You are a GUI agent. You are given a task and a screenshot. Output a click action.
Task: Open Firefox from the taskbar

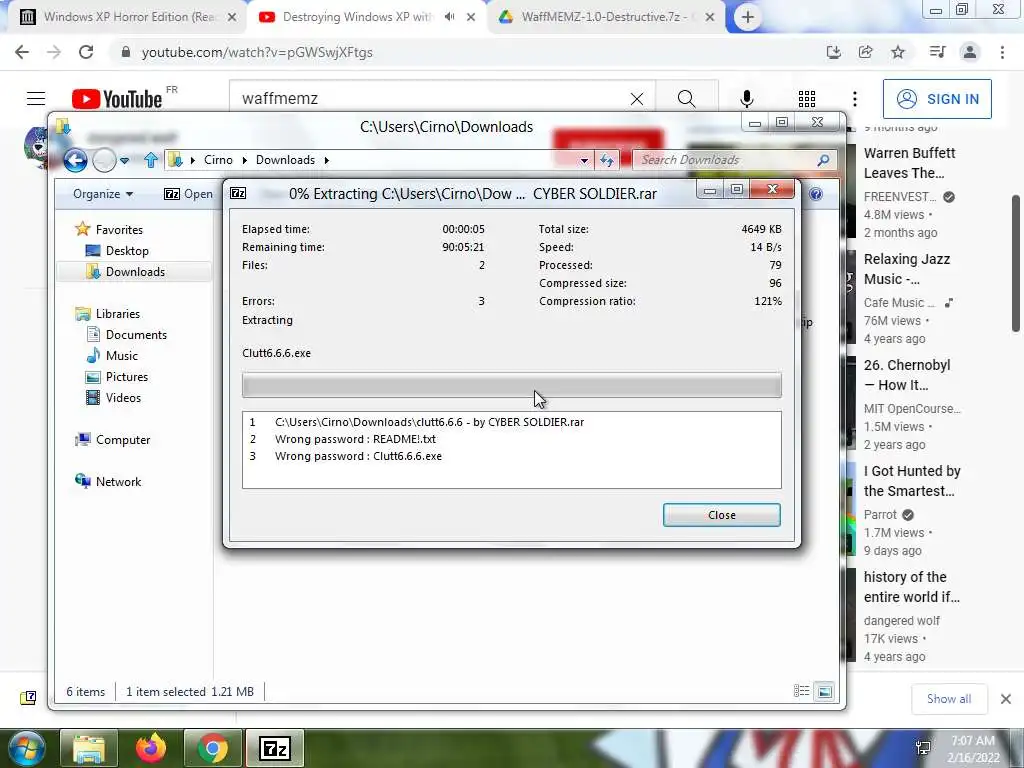[x=151, y=748]
